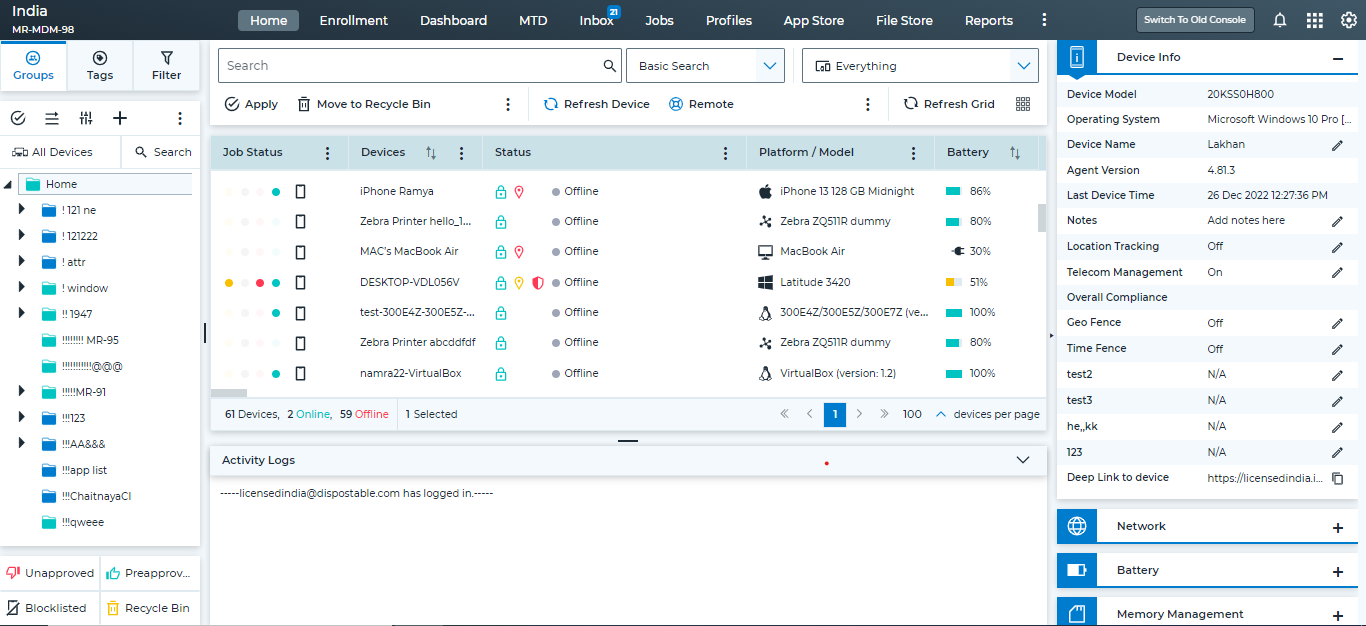This screenshot has height=626, width=1366.
Task: Click Refresh Device
Action: pos(597,104)
